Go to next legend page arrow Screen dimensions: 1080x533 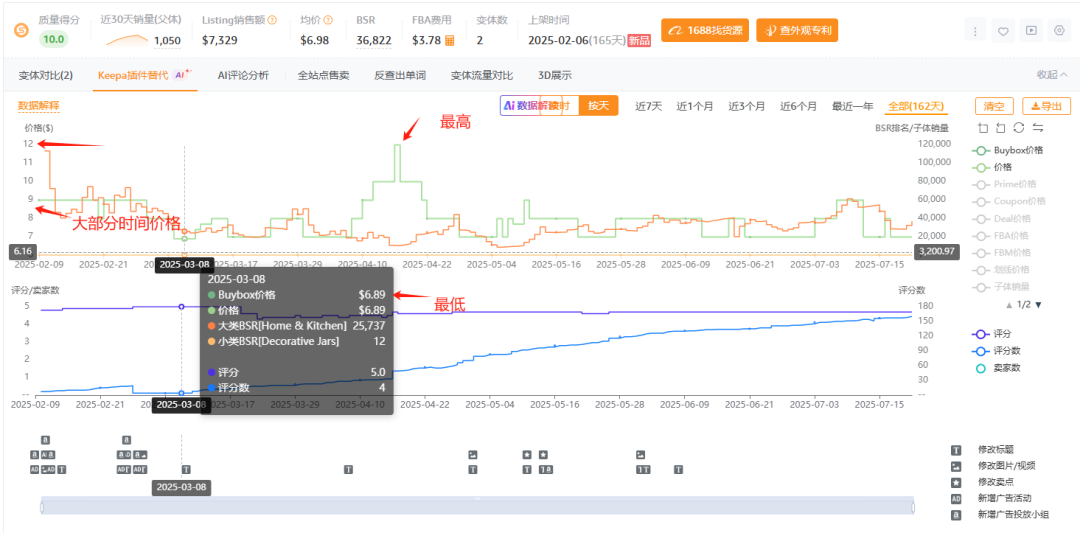(x=1039, y=304)
